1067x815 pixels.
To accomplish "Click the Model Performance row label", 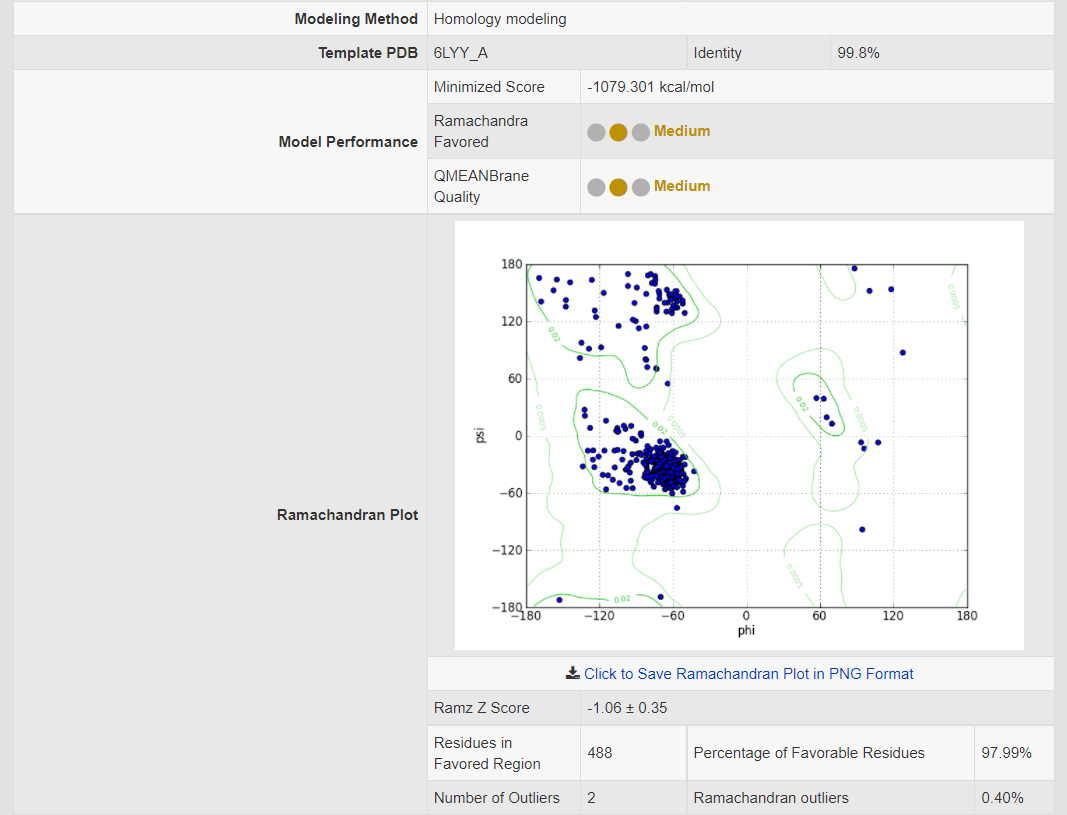I will 348,142.
